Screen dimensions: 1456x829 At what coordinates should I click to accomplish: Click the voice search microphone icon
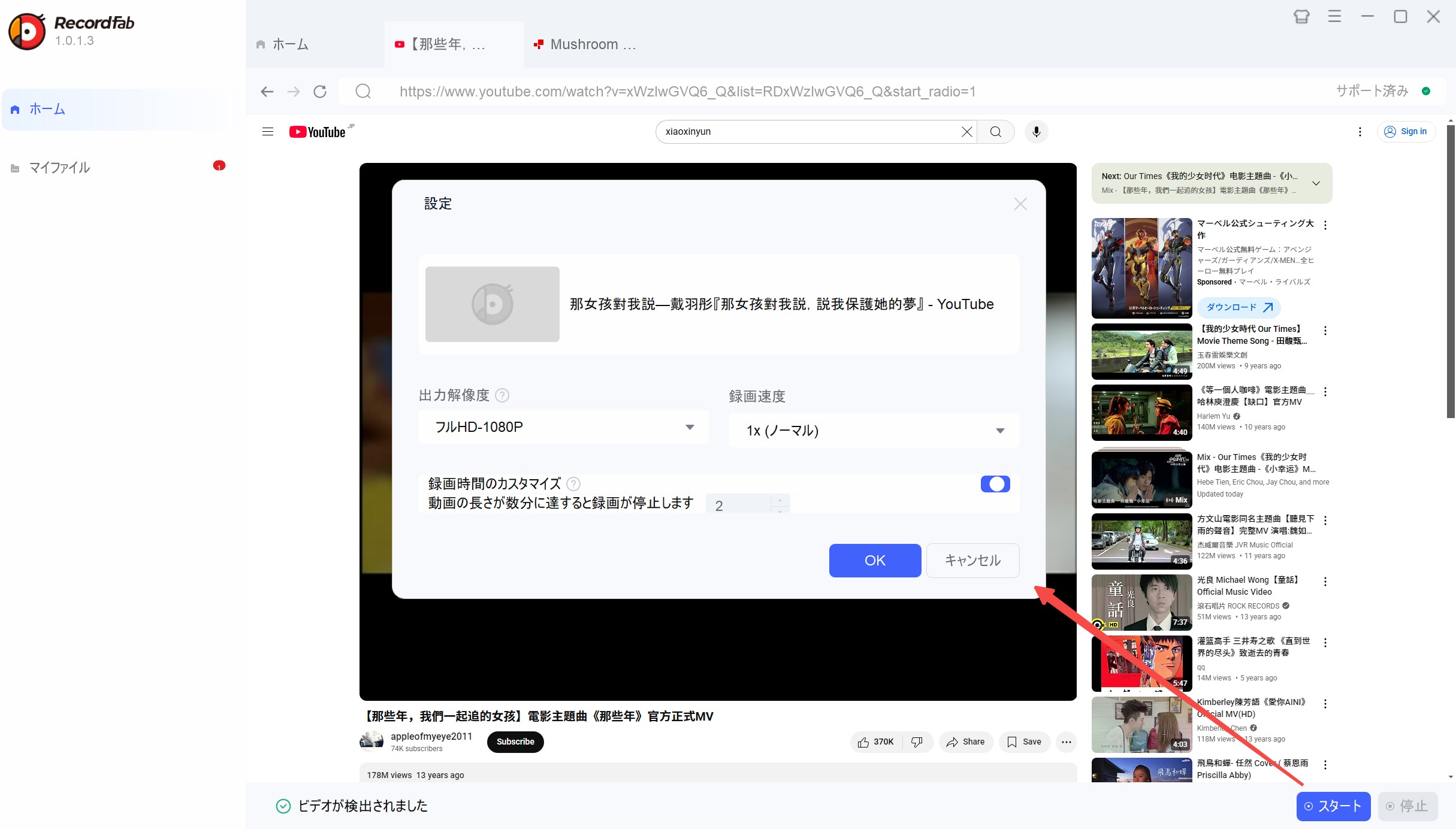tap(1036, 132)
